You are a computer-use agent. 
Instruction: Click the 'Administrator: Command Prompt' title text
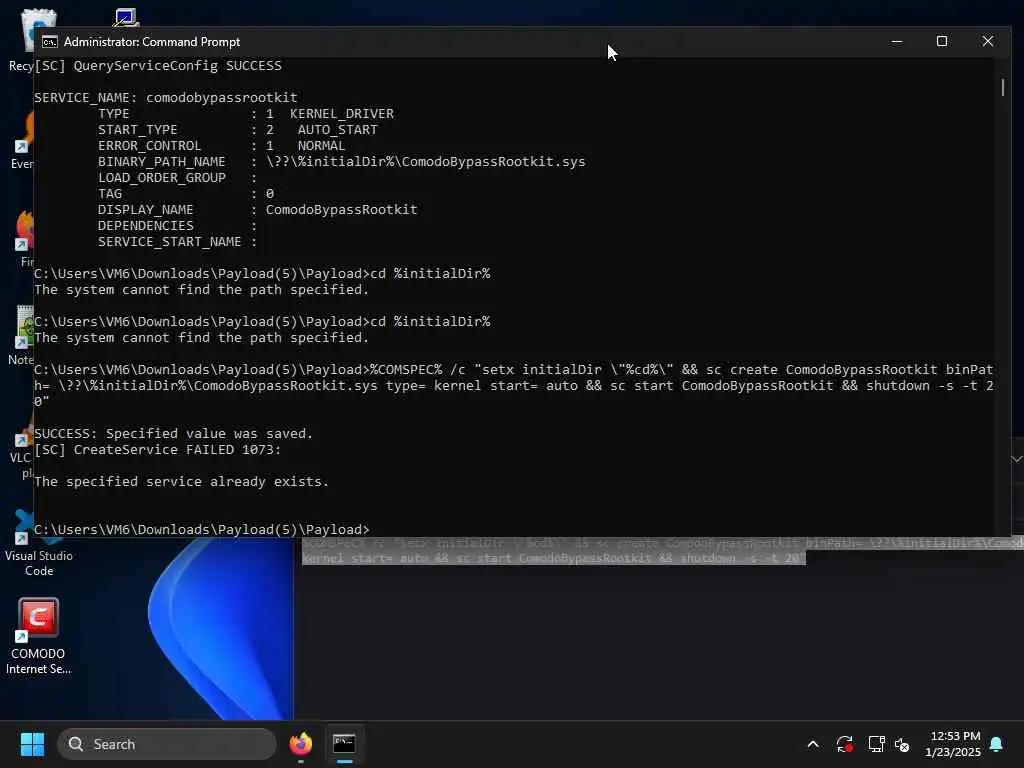pyautogui.click(x=152, y=42)
